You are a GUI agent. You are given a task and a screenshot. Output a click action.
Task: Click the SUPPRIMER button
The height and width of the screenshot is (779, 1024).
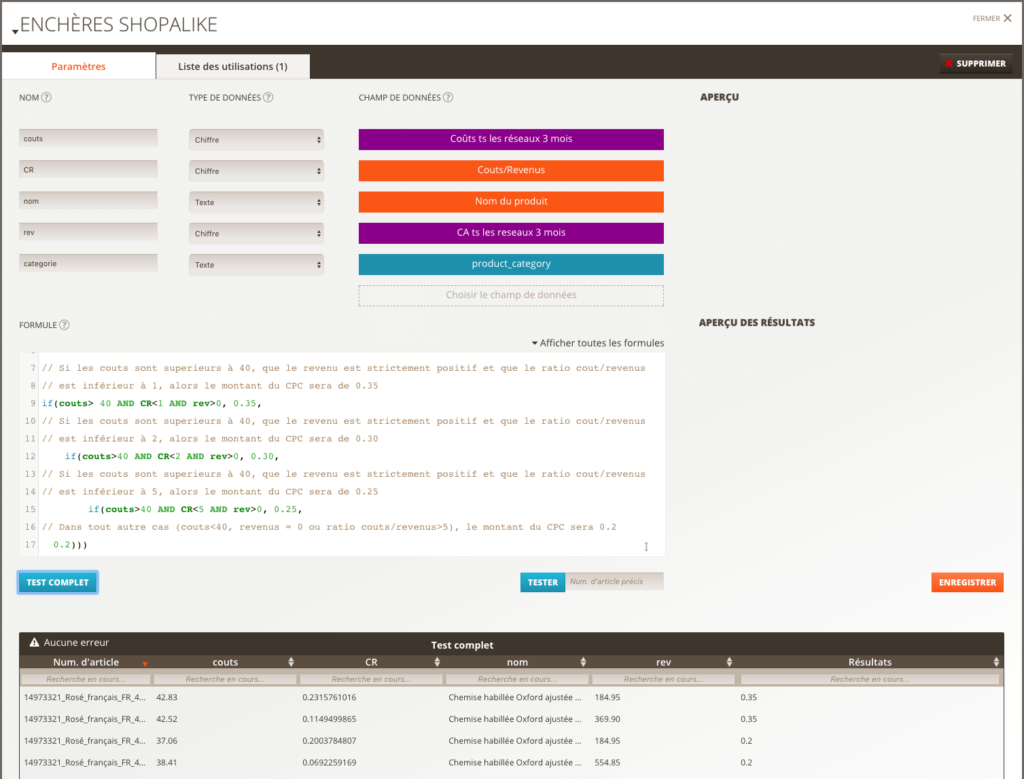975,64
